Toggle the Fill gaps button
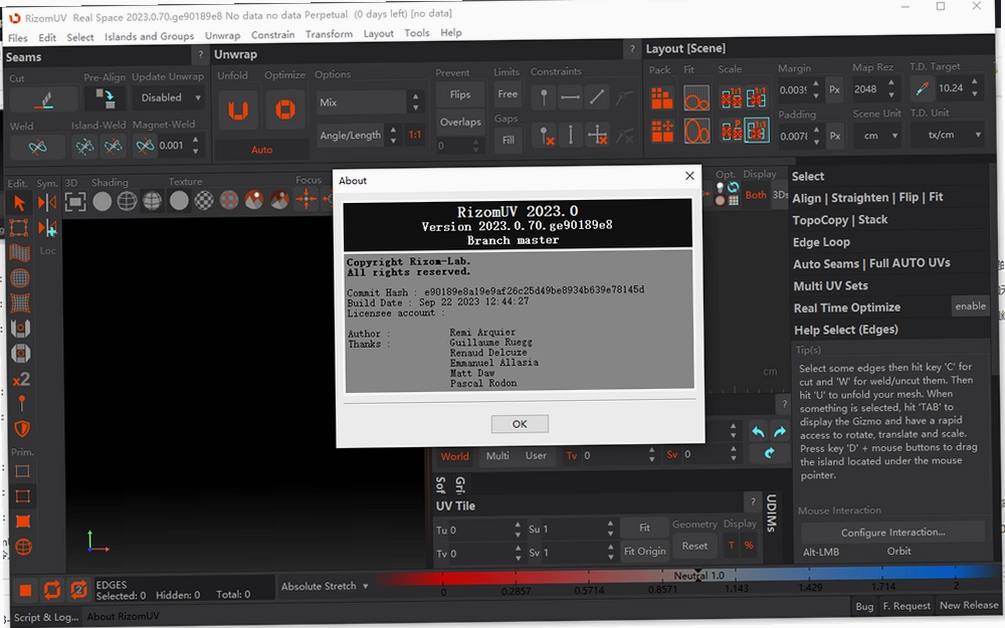 coord(508,140)
